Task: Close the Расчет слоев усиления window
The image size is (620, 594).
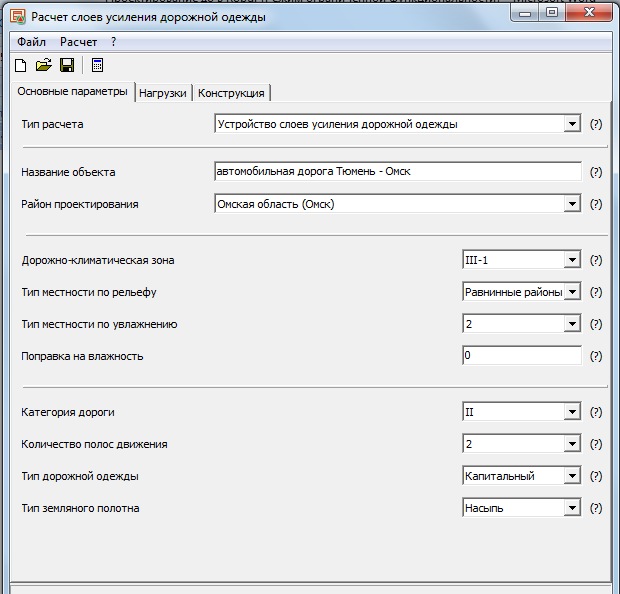Action: point(589,13)
